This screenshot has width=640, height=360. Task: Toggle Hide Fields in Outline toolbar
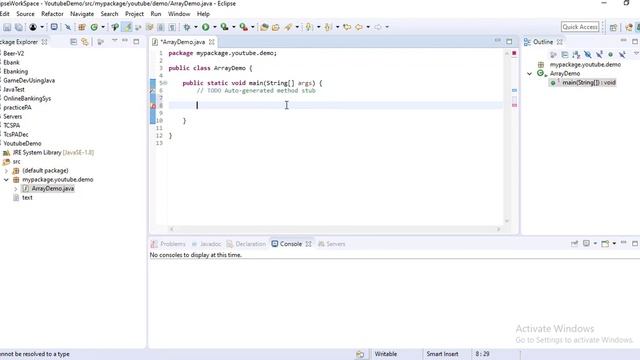tap(587, 54)
